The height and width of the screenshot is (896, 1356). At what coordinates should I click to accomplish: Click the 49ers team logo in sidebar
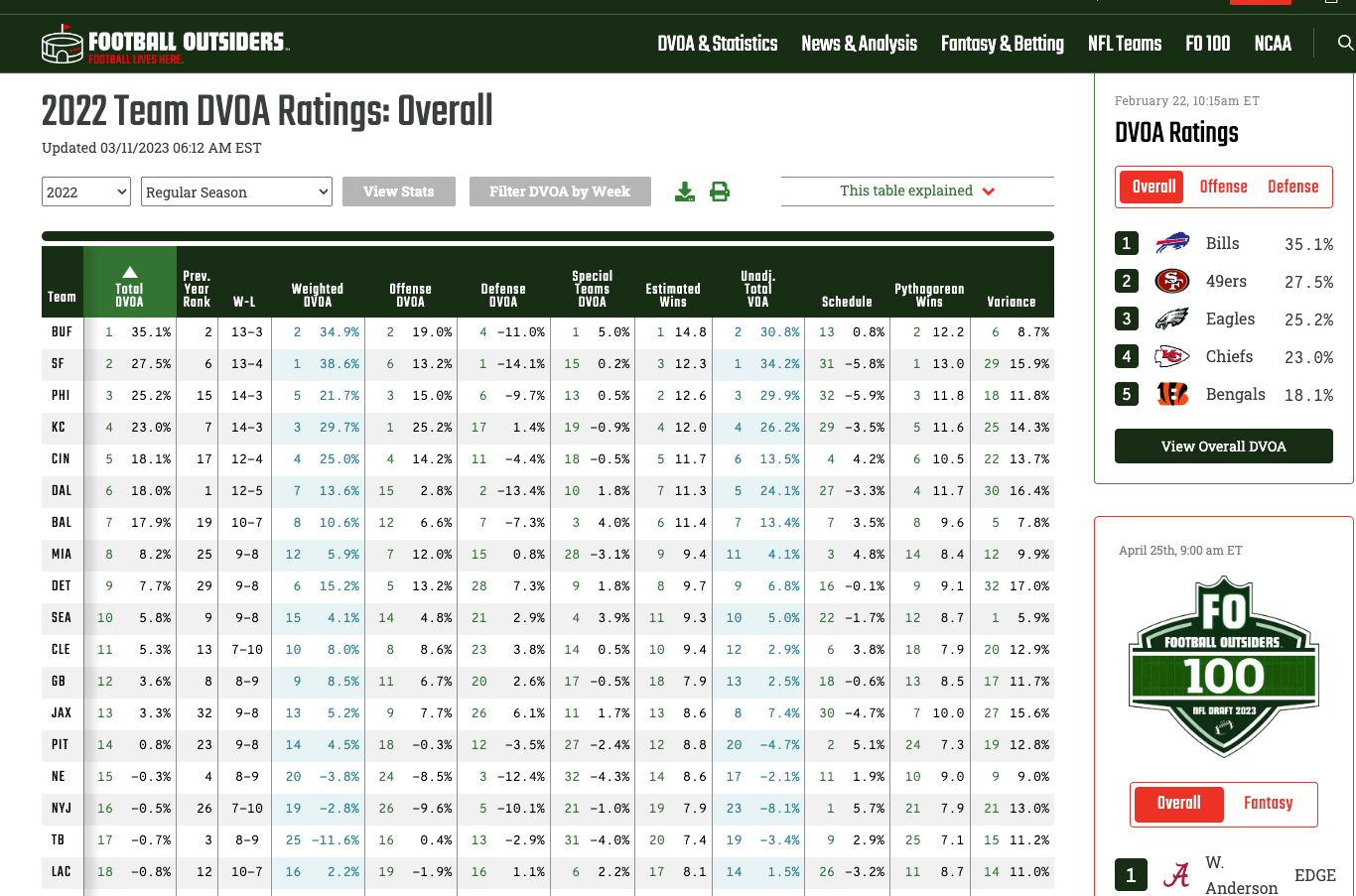1172,281
